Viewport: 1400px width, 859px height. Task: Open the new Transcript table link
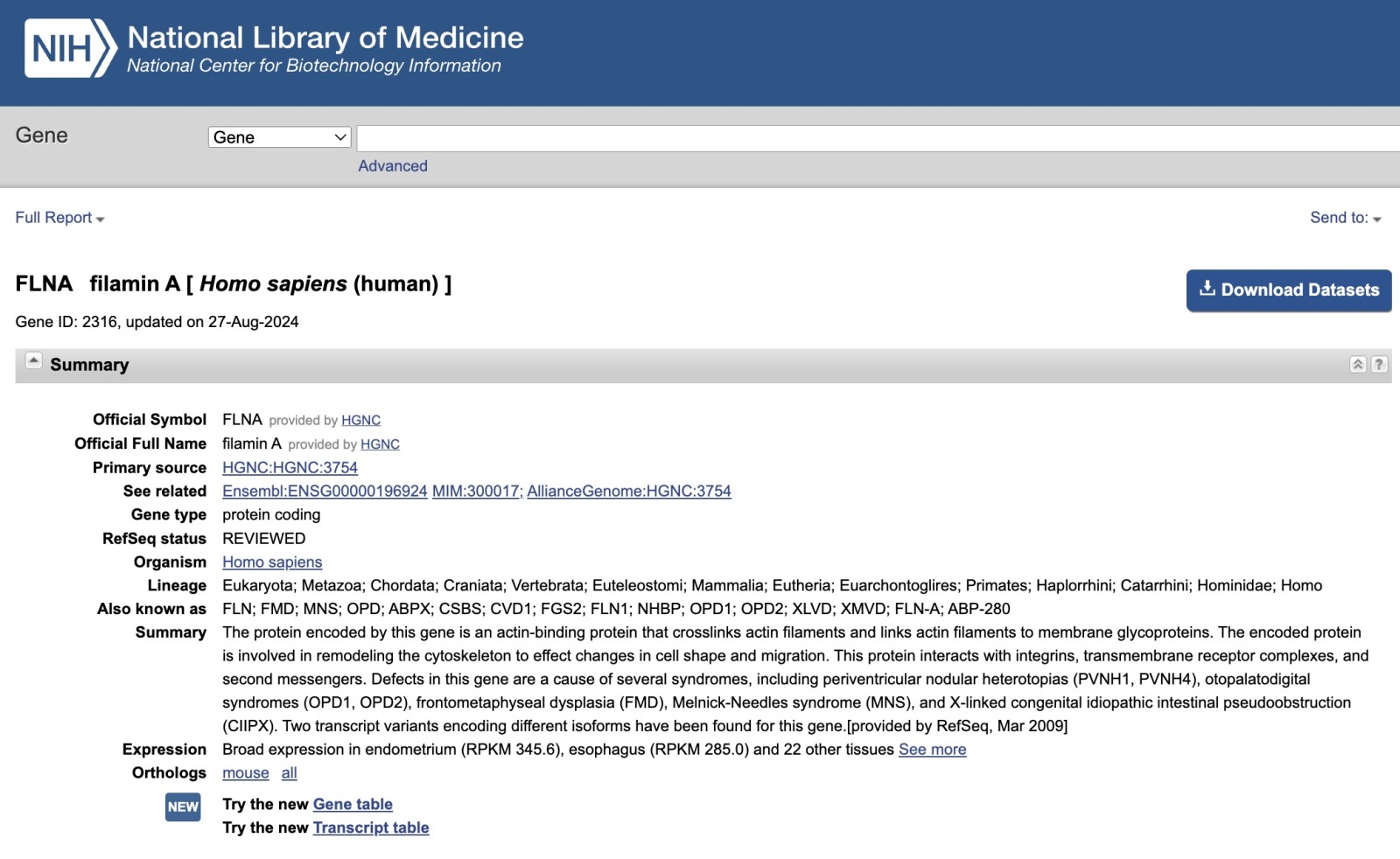tap(371, 828)
